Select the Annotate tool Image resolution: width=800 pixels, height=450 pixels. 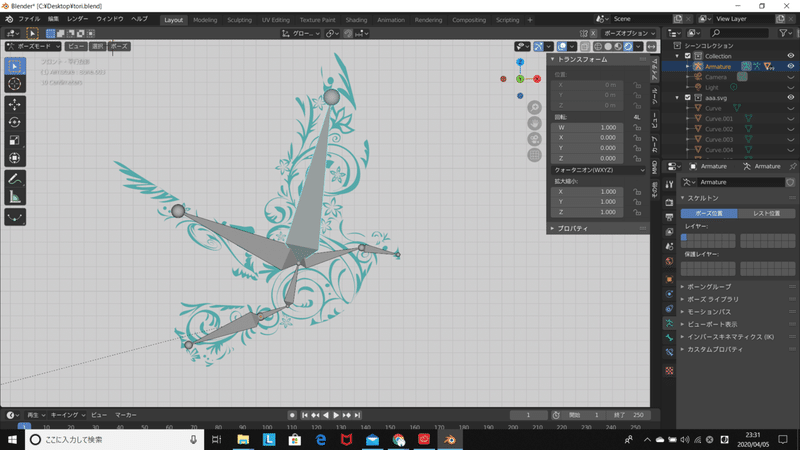pyautogui.click(x=15, y=179)
